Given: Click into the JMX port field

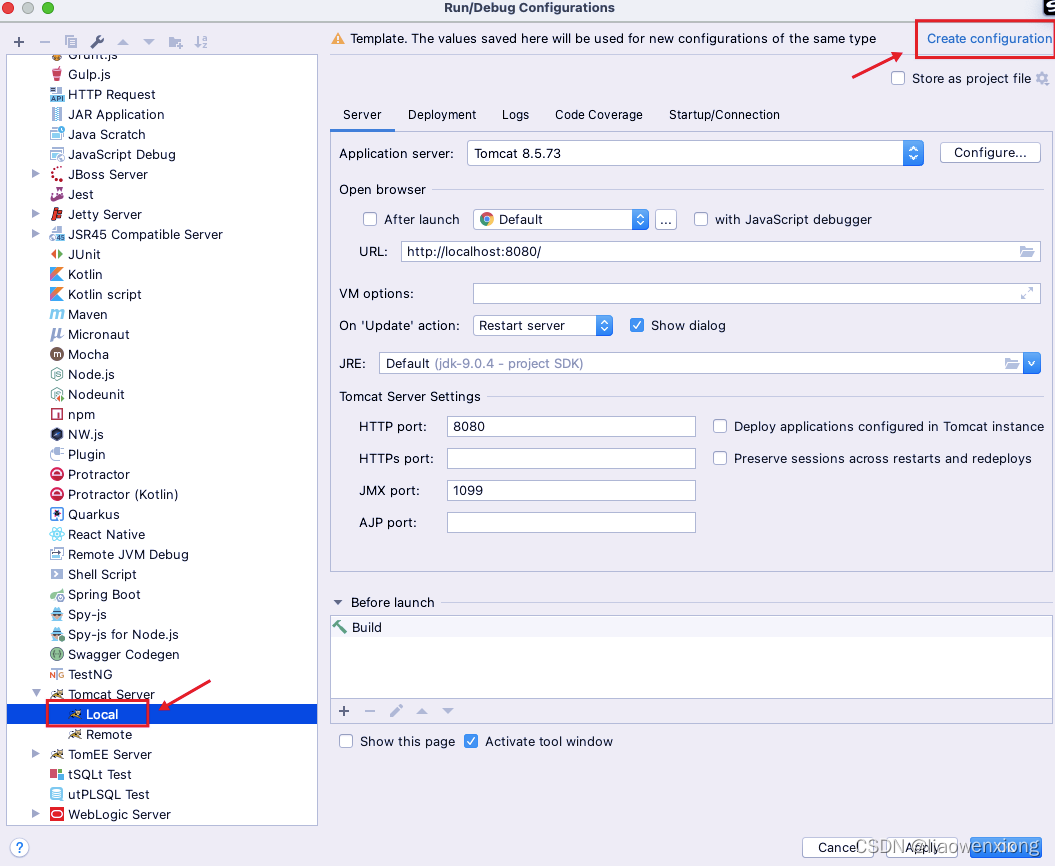Looking at the screenshot, I should (571, 491).
